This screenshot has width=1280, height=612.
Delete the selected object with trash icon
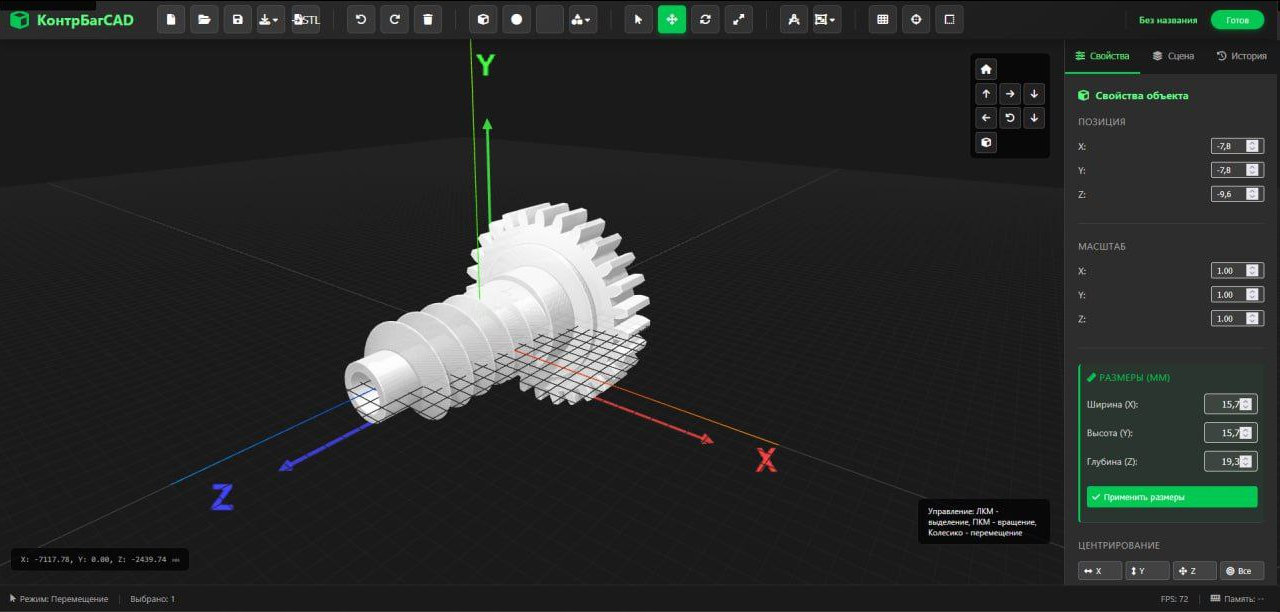[427, 19]
